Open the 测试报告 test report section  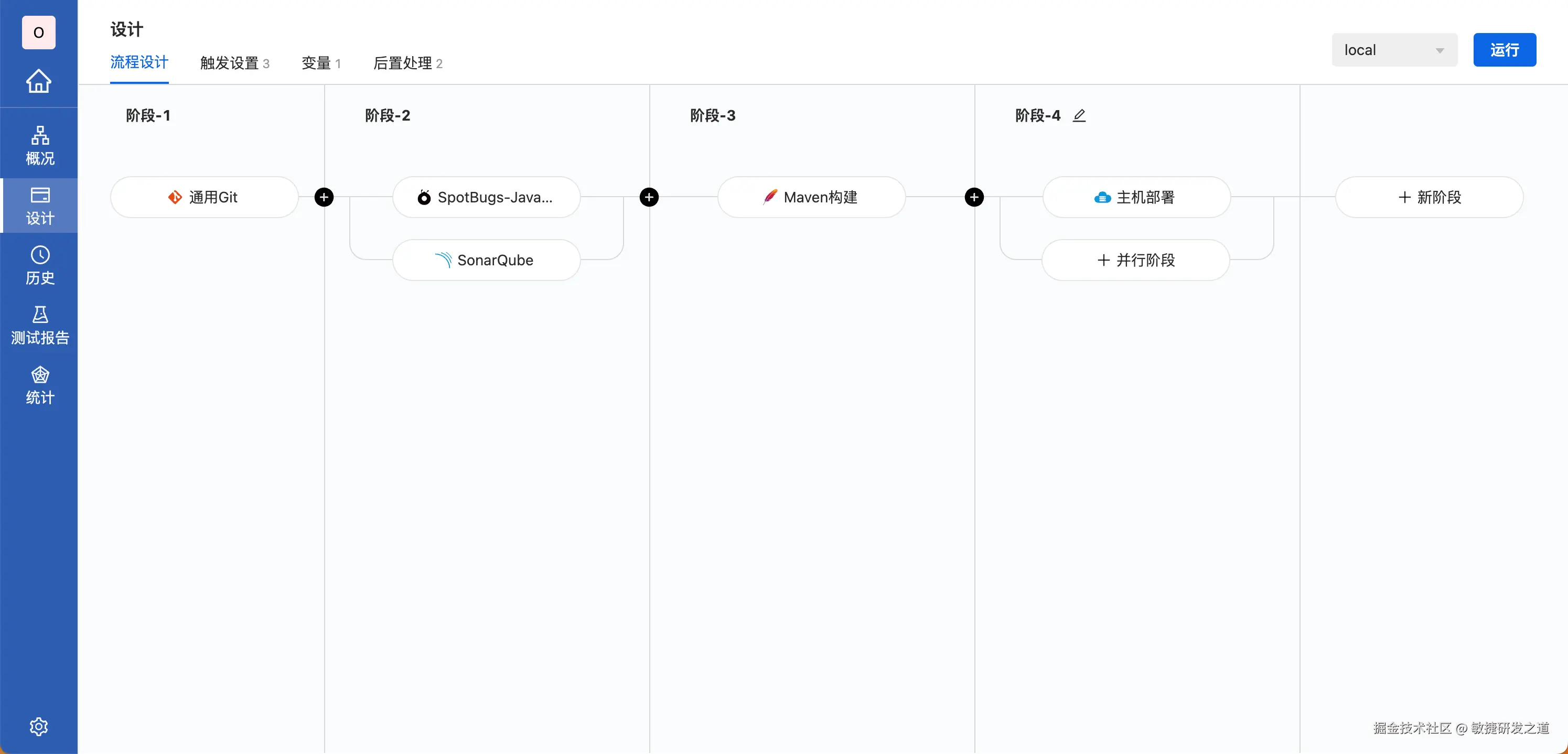39,325
